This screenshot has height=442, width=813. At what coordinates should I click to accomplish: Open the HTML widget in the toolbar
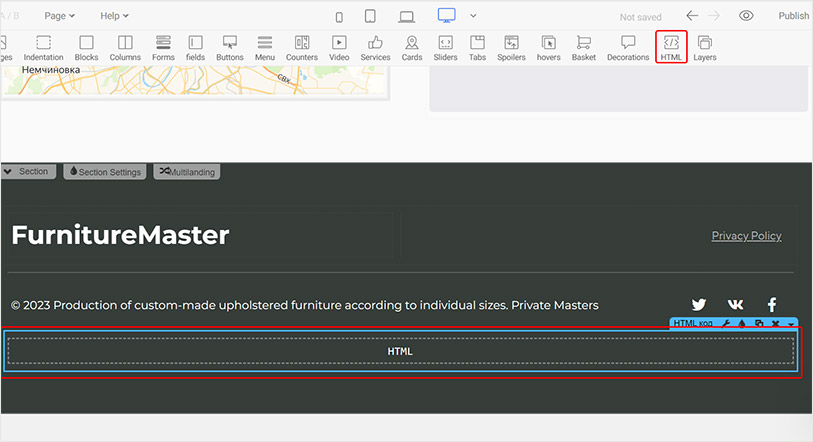click(x=671, y=47)
